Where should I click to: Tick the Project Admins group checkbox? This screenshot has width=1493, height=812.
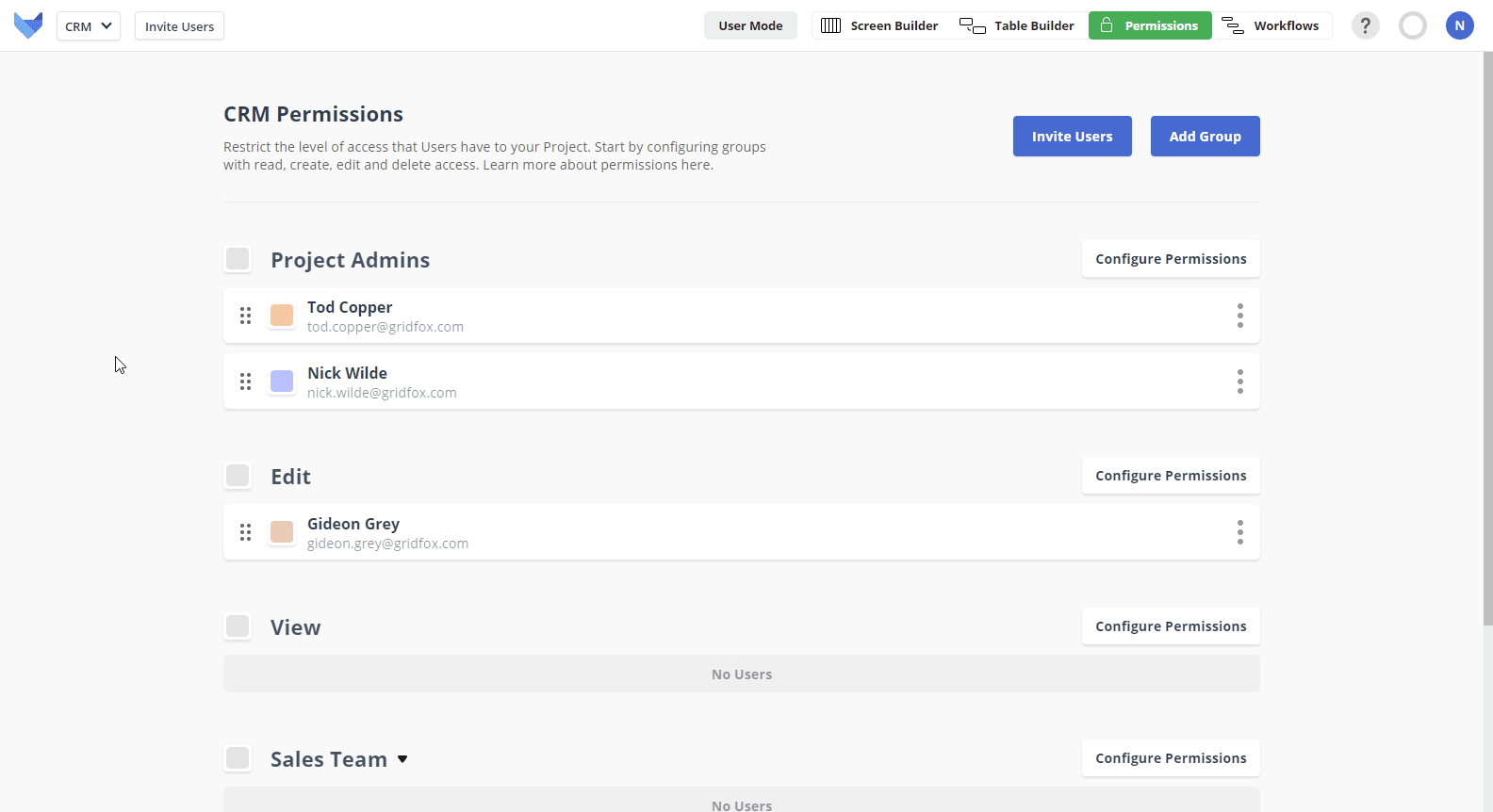[x=238, y=259]
